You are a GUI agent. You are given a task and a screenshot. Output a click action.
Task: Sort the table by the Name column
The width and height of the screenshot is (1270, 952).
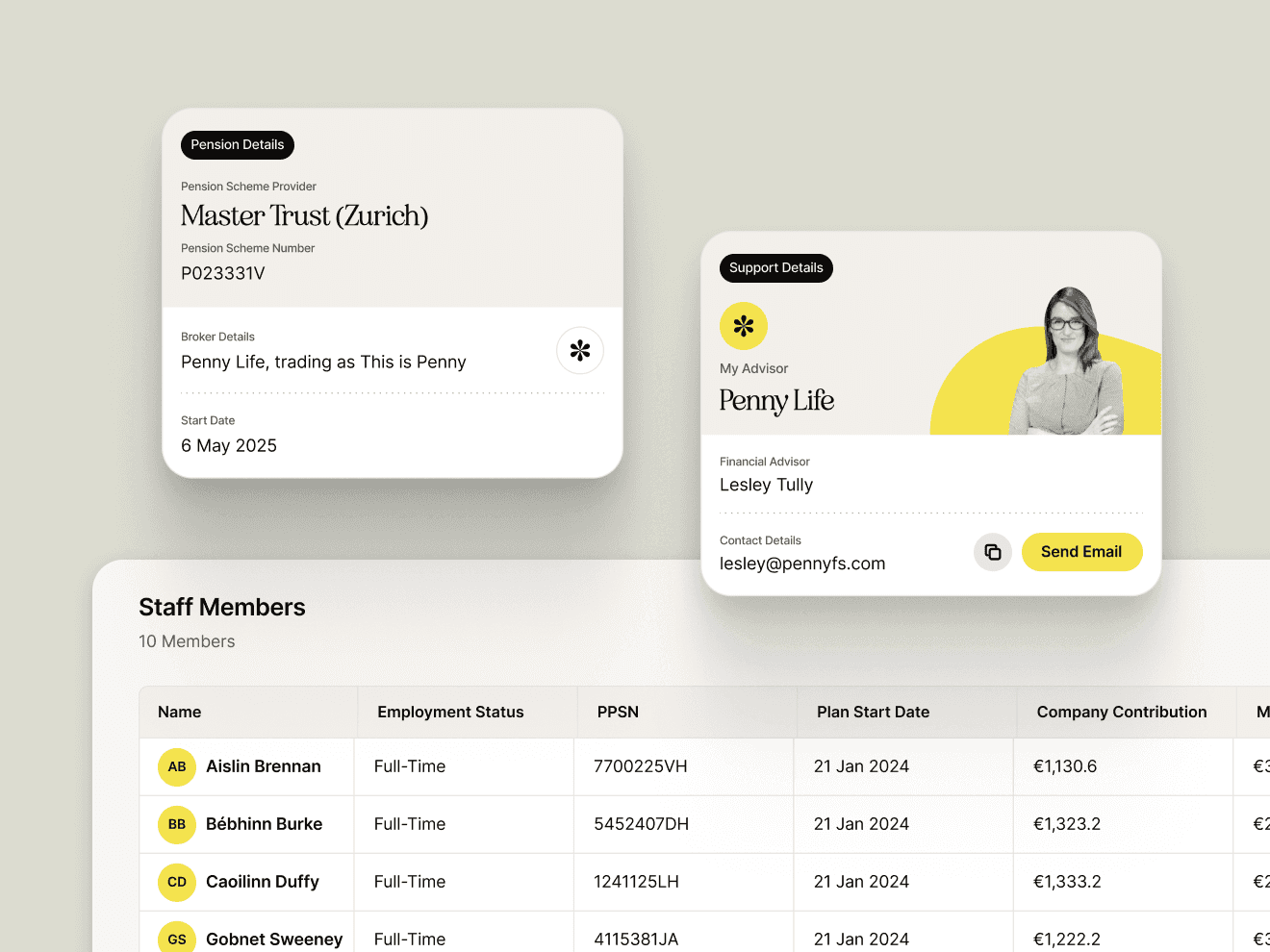click(179, 712)
